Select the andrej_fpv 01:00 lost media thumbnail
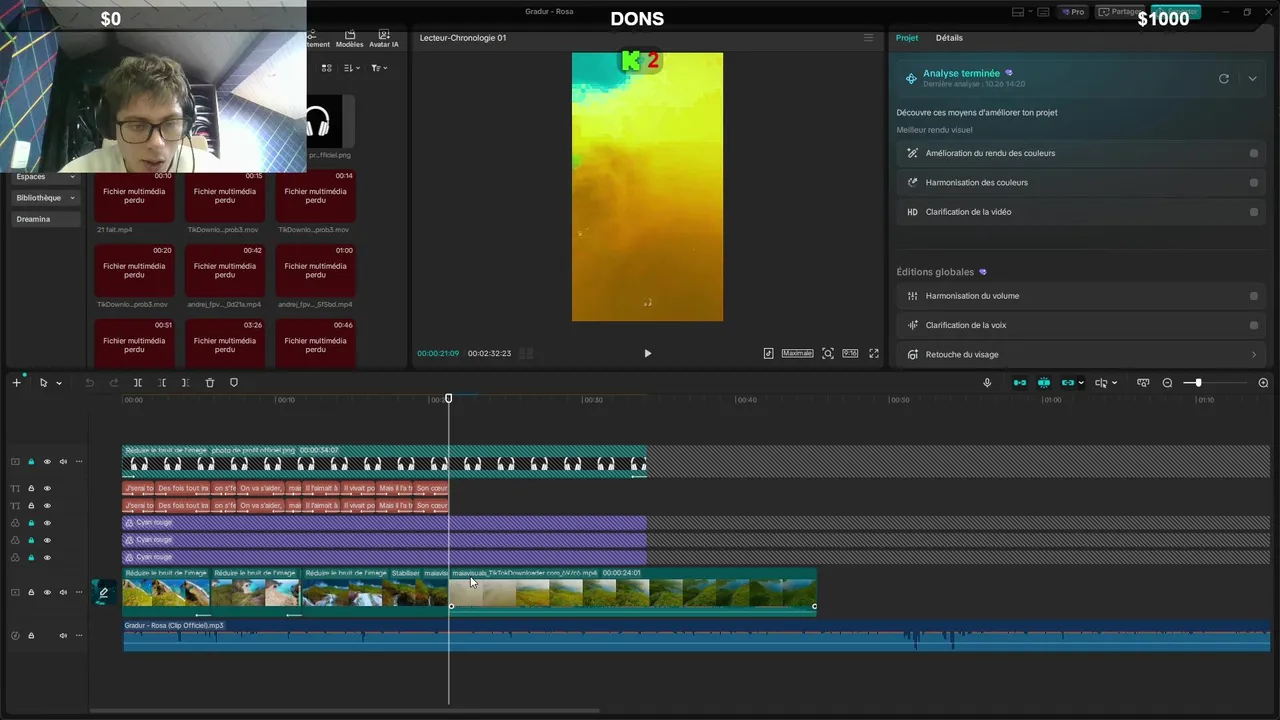 tap(315, 271)
